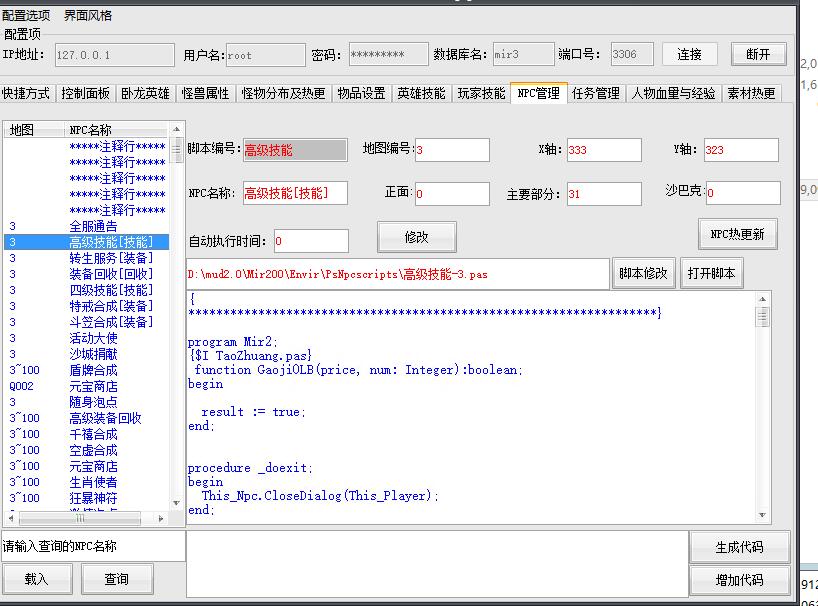Open the 物品设置 tab

tap(360, 93)
